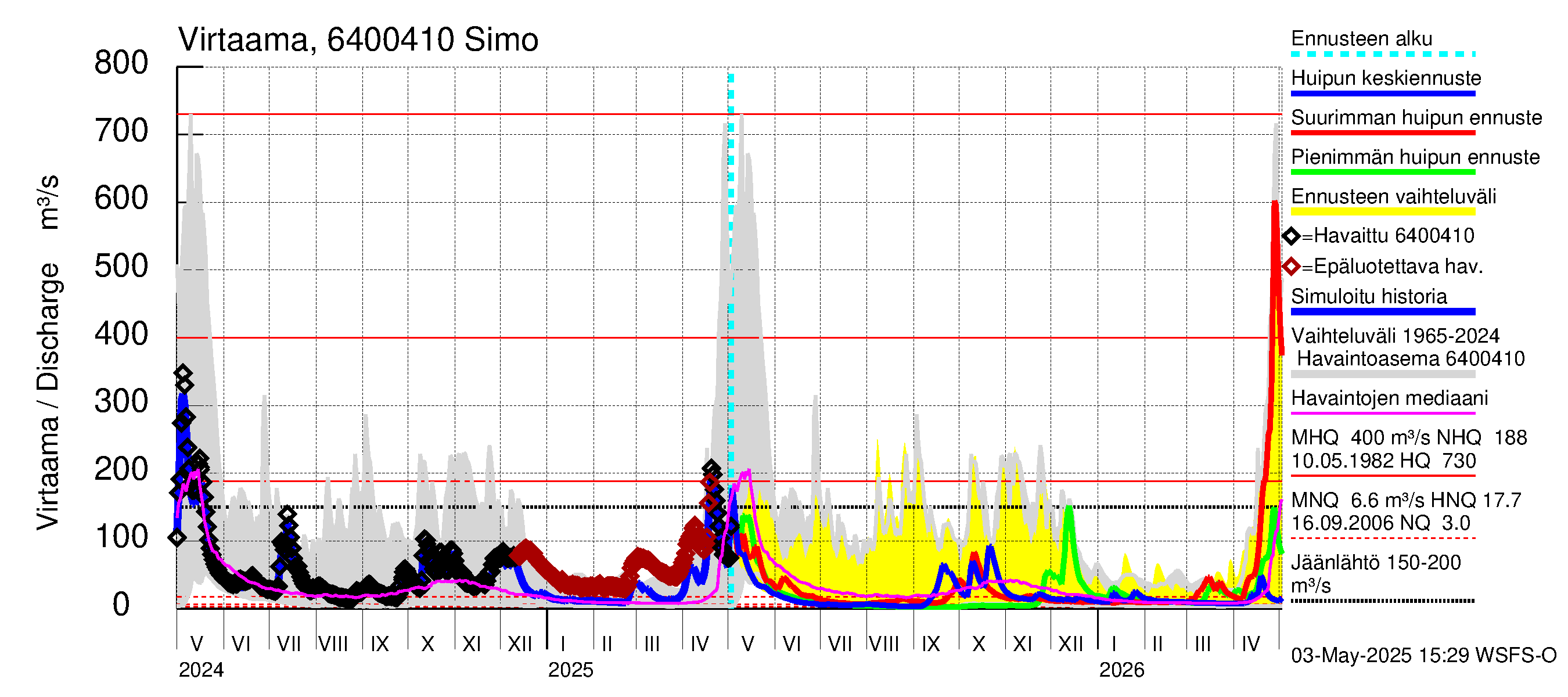1568x697 pixels.
Task: Click the black dotted line sample under 'm³/s'
Action: 1383,601
